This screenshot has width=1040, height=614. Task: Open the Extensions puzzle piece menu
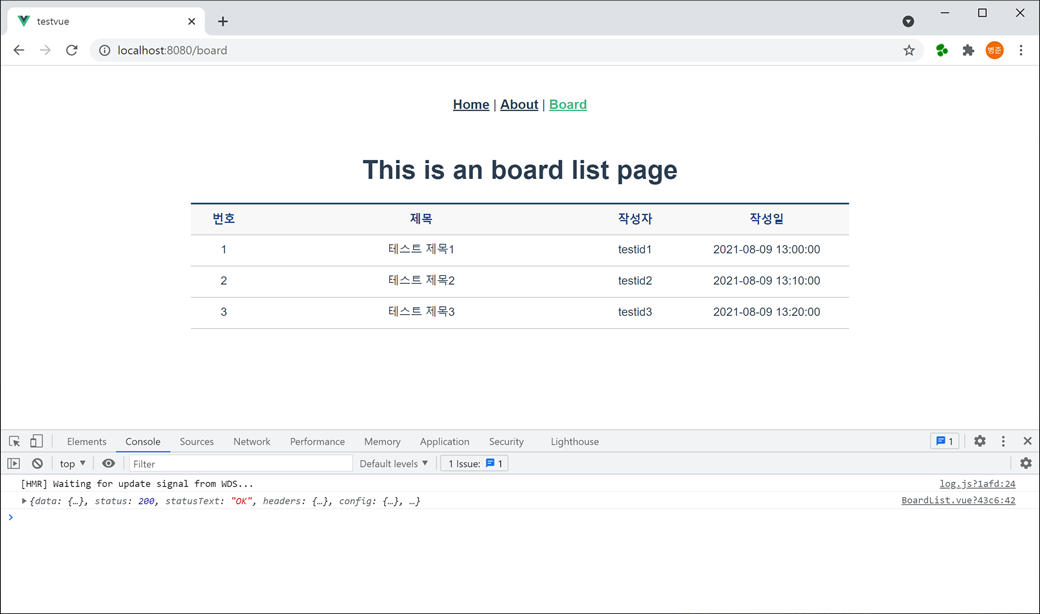[968, 50]
